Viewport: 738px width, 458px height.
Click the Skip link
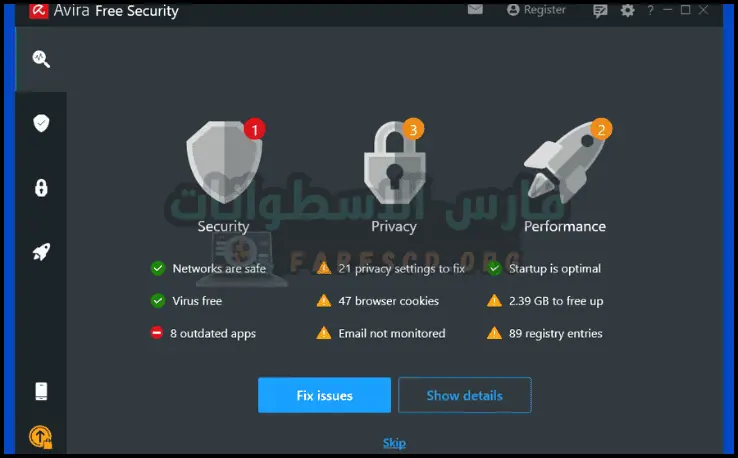pyautogui.click(x=394, y=442)
